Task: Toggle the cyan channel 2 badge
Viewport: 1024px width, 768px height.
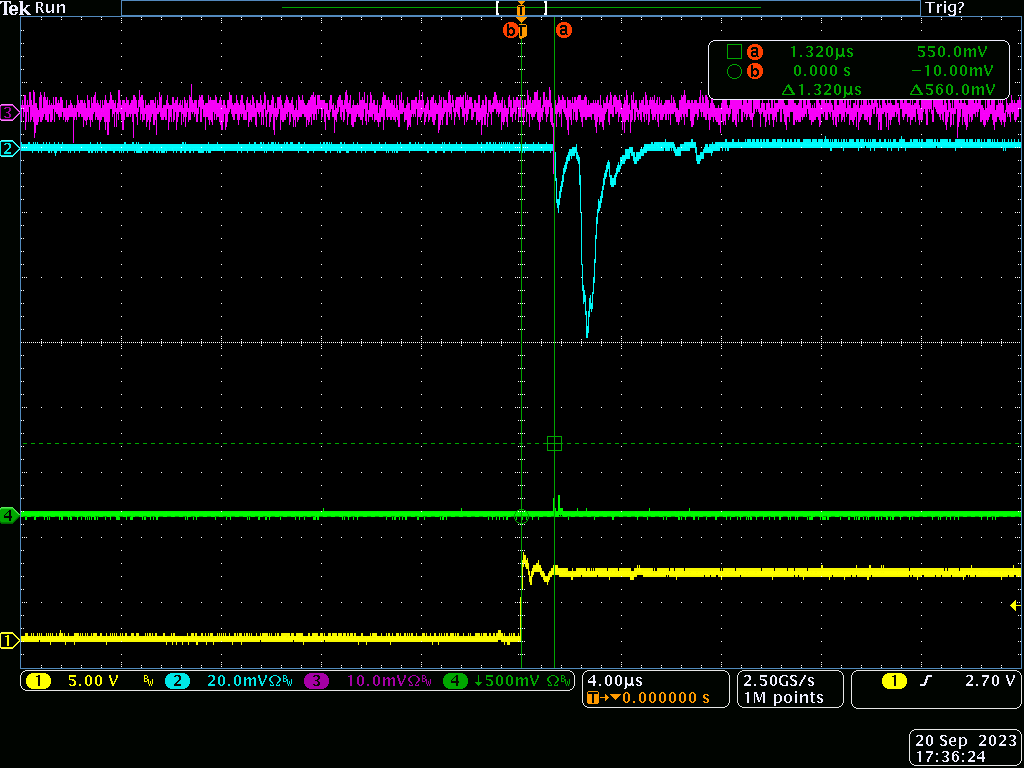Action: pos(176,682)
